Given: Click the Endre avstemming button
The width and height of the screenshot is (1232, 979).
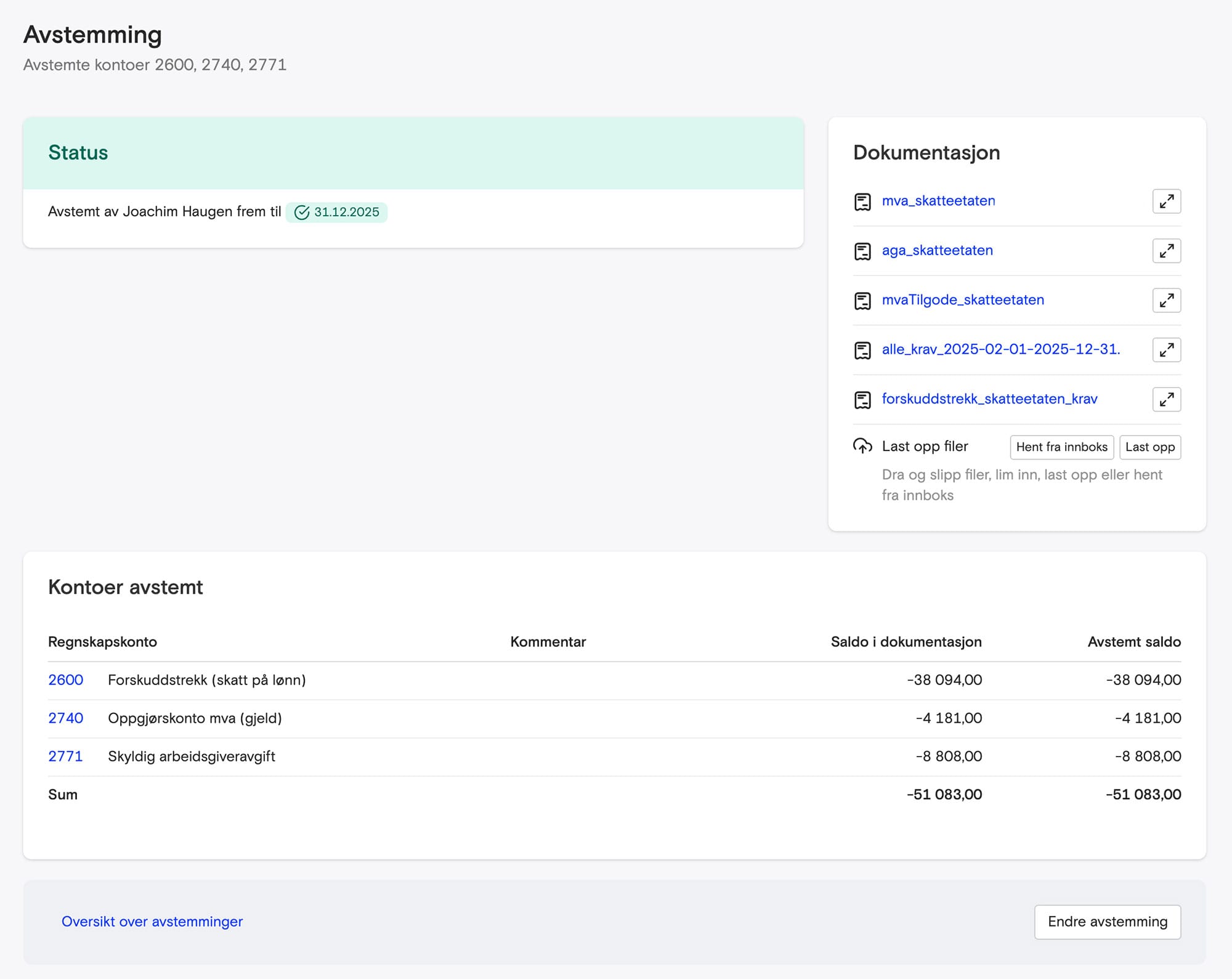Looking at the screenshot, I should point(1107,922).
